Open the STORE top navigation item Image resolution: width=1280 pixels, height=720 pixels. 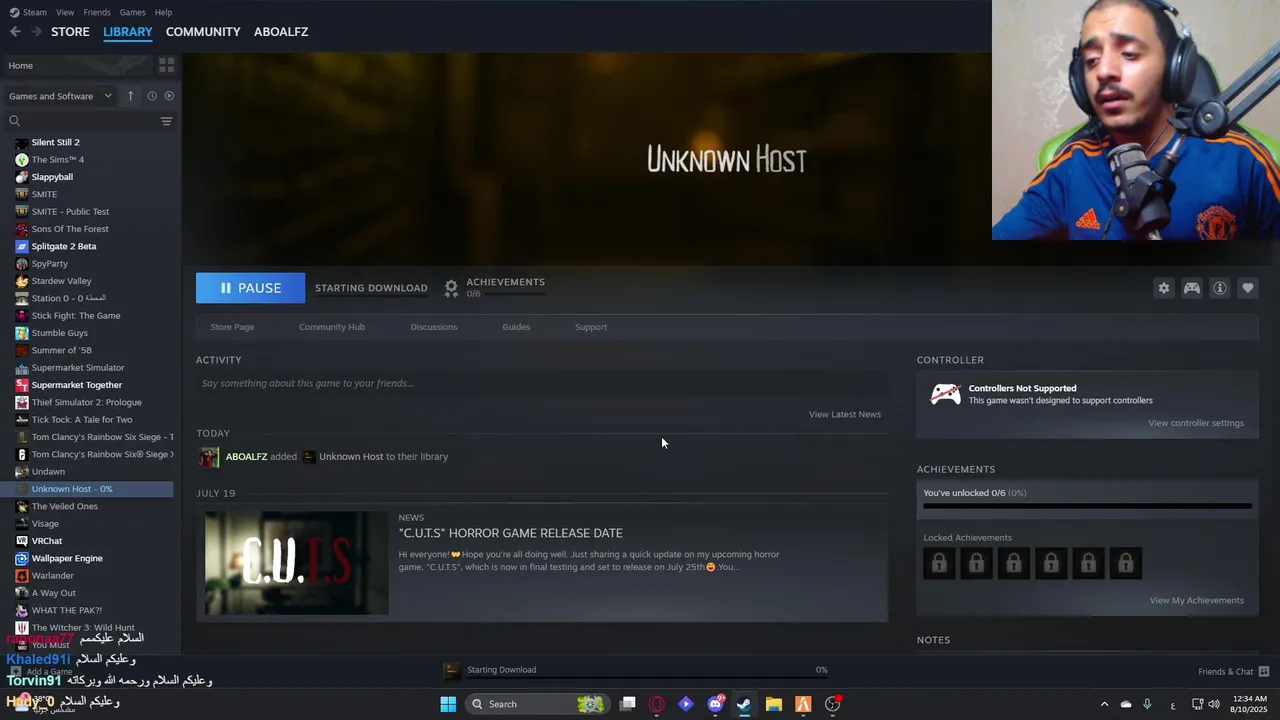coord(70,32)
